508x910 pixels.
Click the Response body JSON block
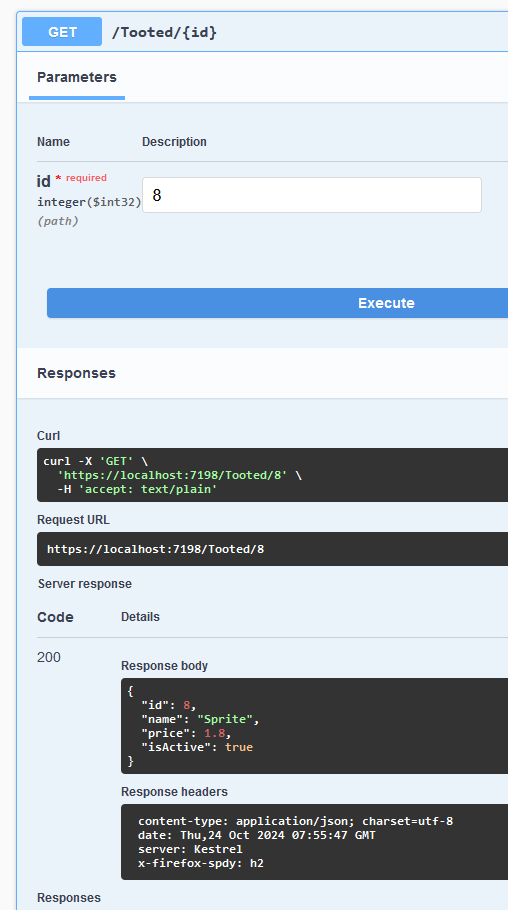(x=314, y=726)
